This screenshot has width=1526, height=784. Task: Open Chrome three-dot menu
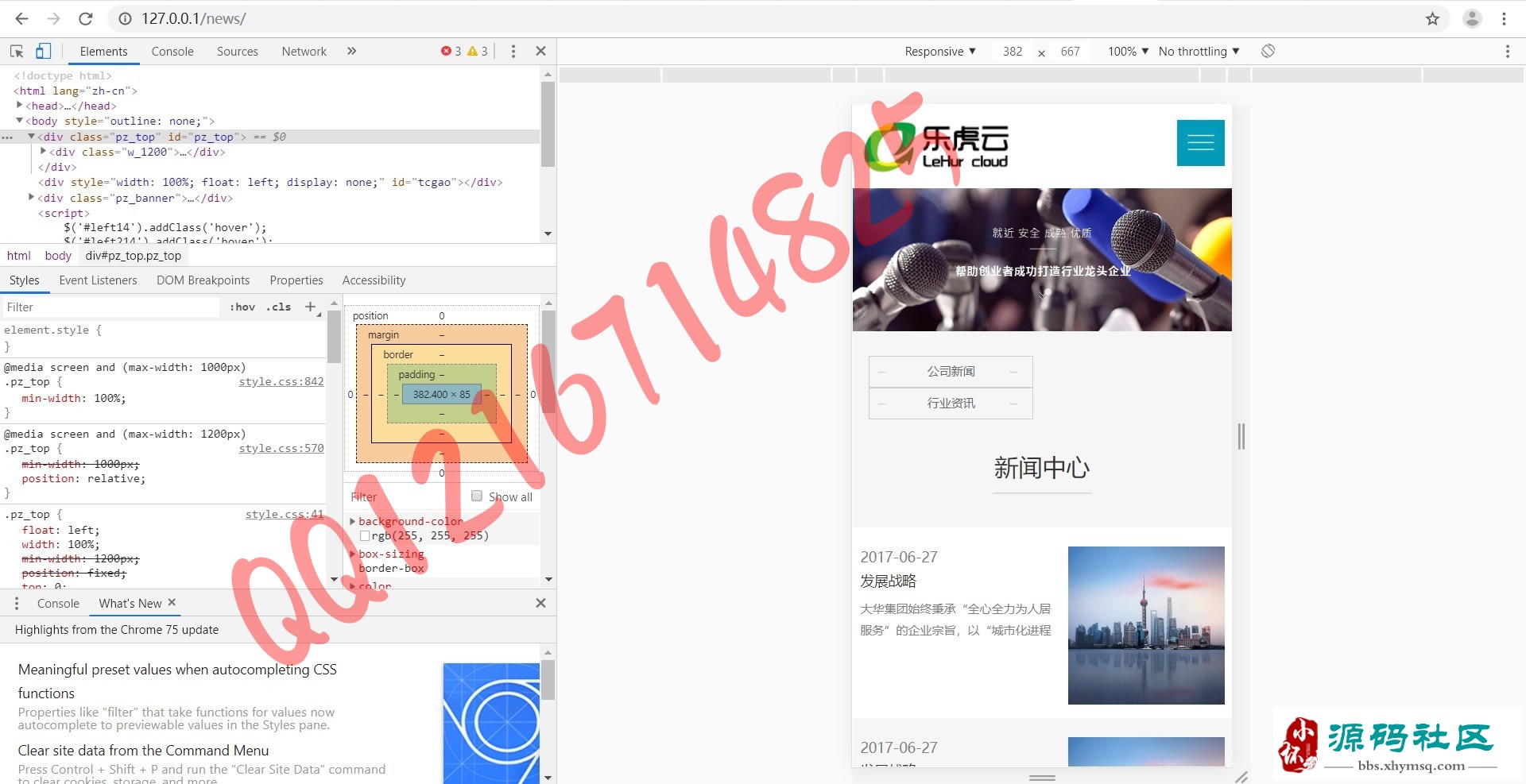click(1504, 18)
